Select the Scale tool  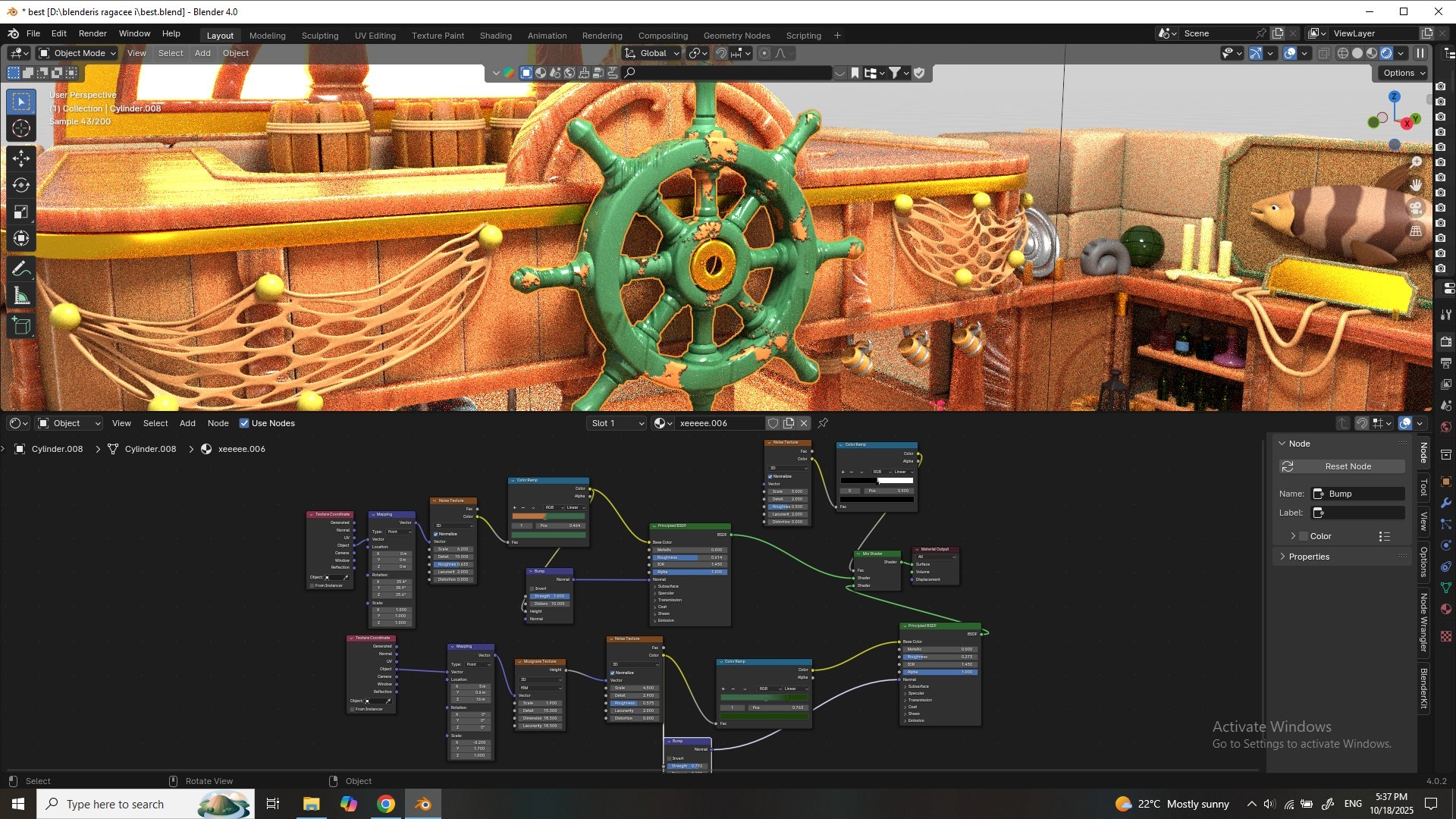(x=20, y=212)
